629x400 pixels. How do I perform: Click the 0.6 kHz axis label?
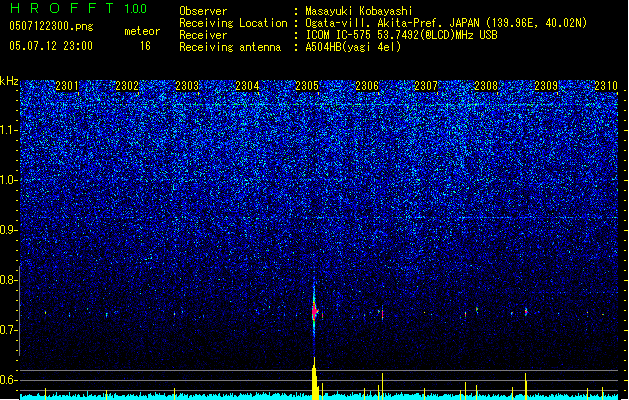pos(8,380)
